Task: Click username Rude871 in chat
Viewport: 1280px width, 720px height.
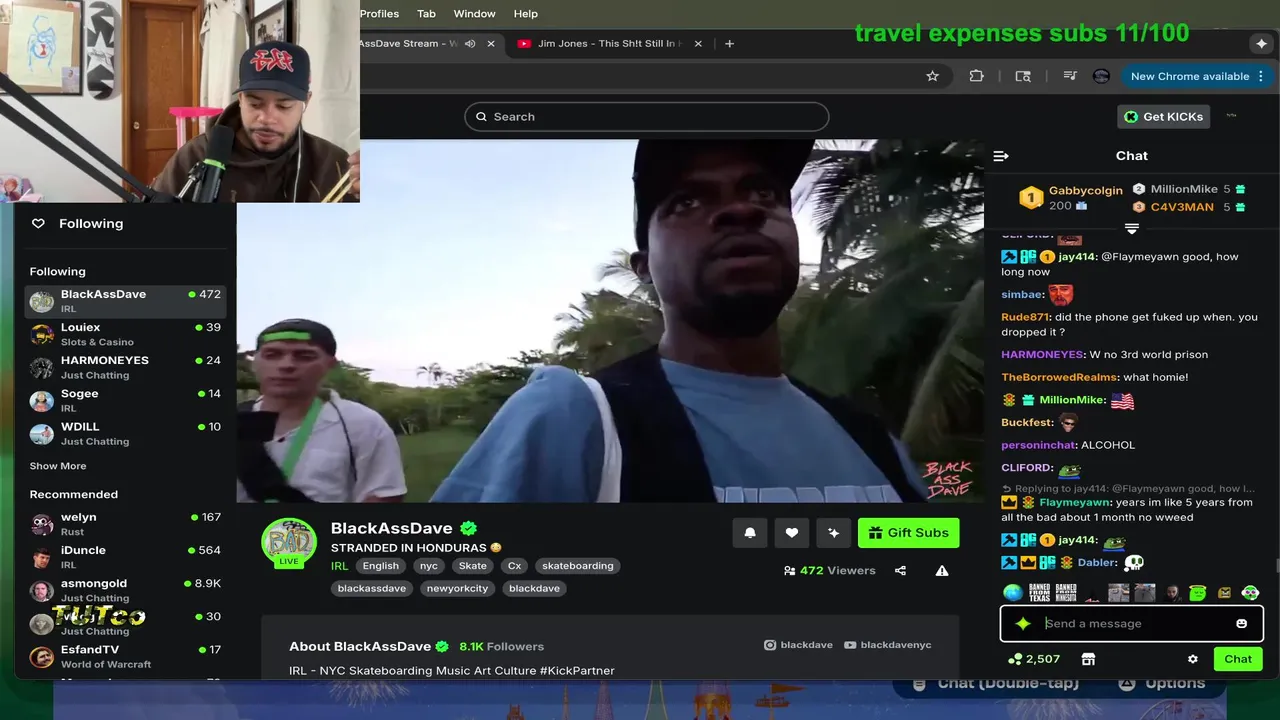Action: [1025, 317]
